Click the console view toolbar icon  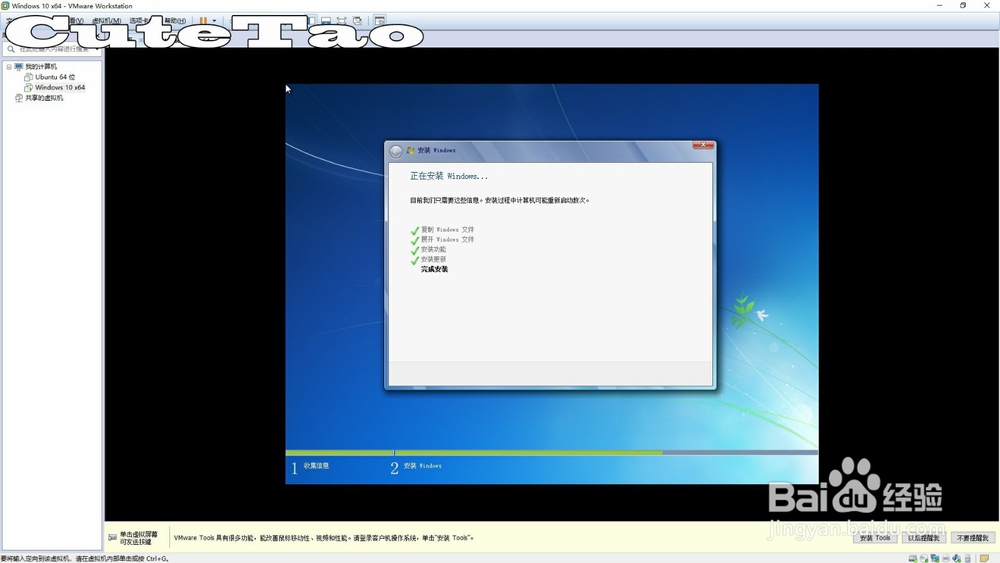379,20
